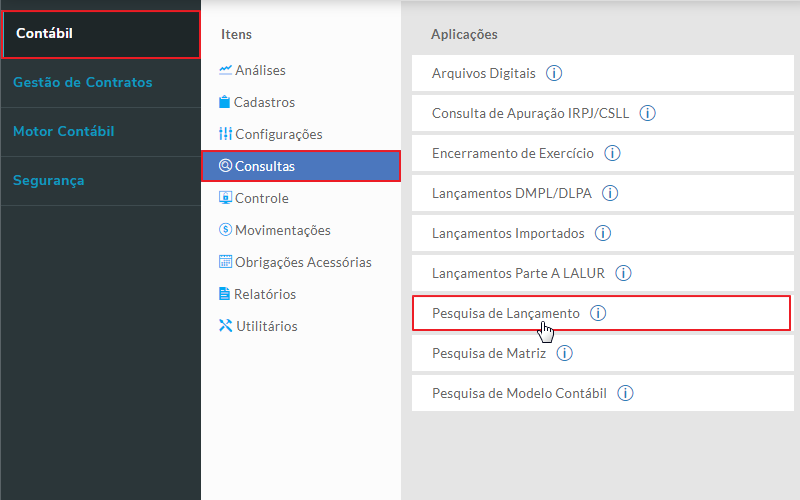Image resolution: width=800 pixels, height=500 pixels.
Task: Click info icon beside Lançamentos DMPL/DLPA
Action: 610,193
